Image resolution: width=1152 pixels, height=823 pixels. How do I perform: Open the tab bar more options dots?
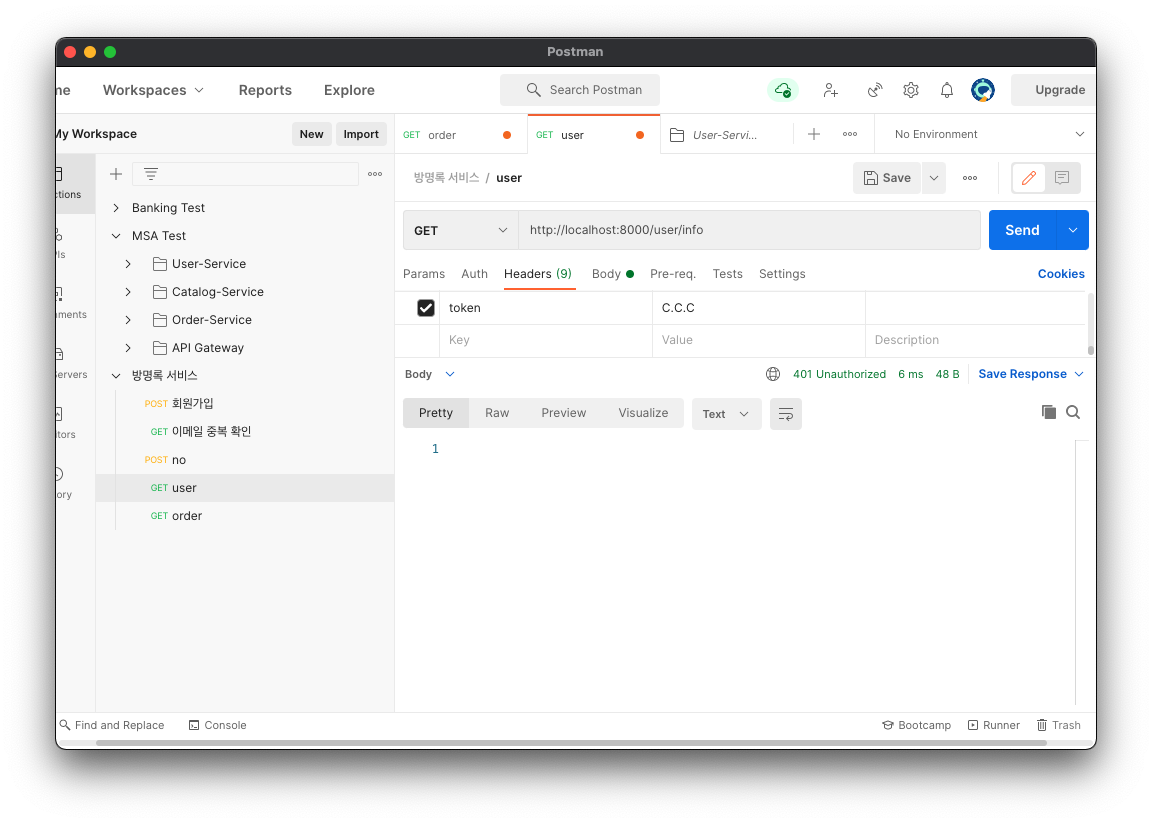click(x=850, y=134)
